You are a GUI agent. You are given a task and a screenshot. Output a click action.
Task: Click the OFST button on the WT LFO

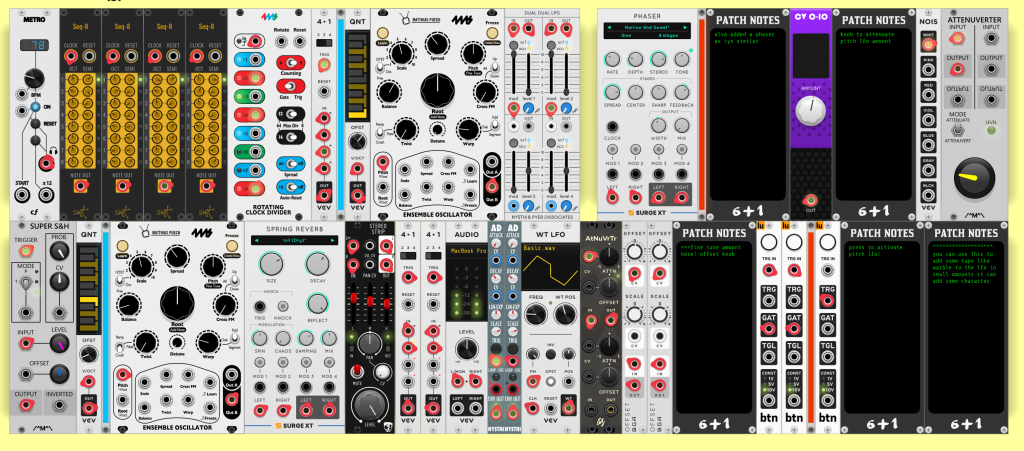[551, 382]
